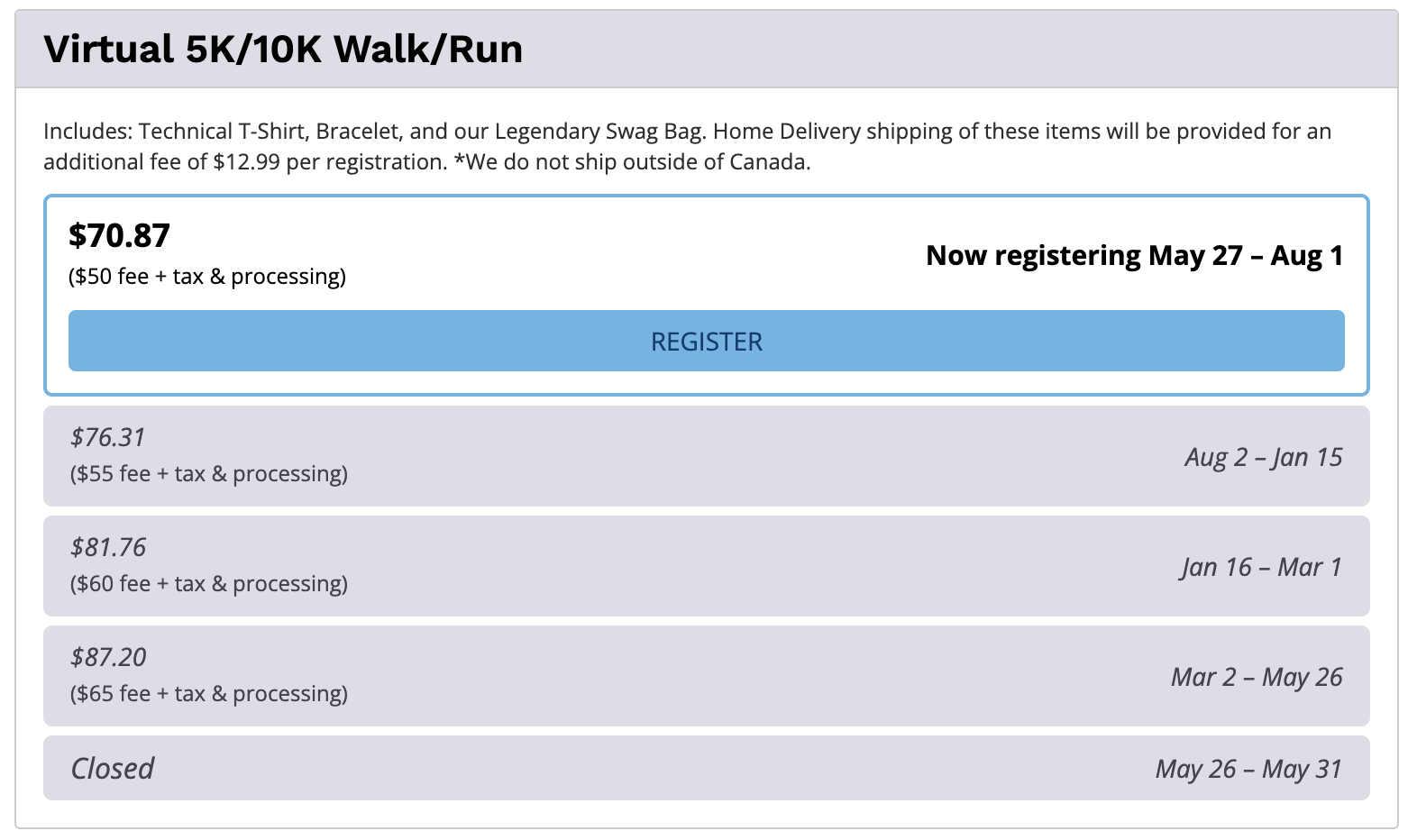Click the Virtual 5K/10K Walk/Run header

click(283, 49)
